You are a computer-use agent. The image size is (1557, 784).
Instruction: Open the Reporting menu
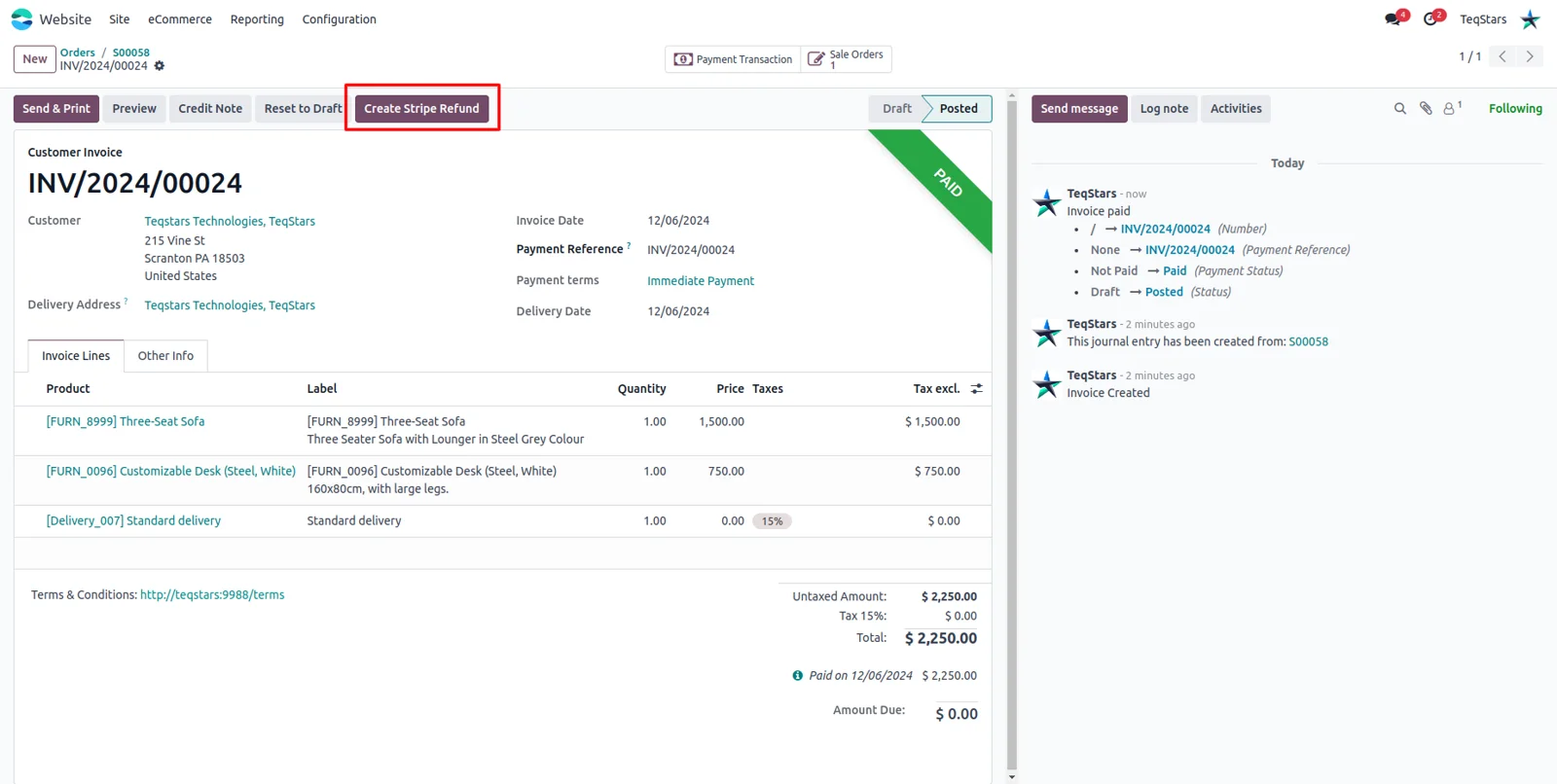pyautogui.click(x=257, y=19)
